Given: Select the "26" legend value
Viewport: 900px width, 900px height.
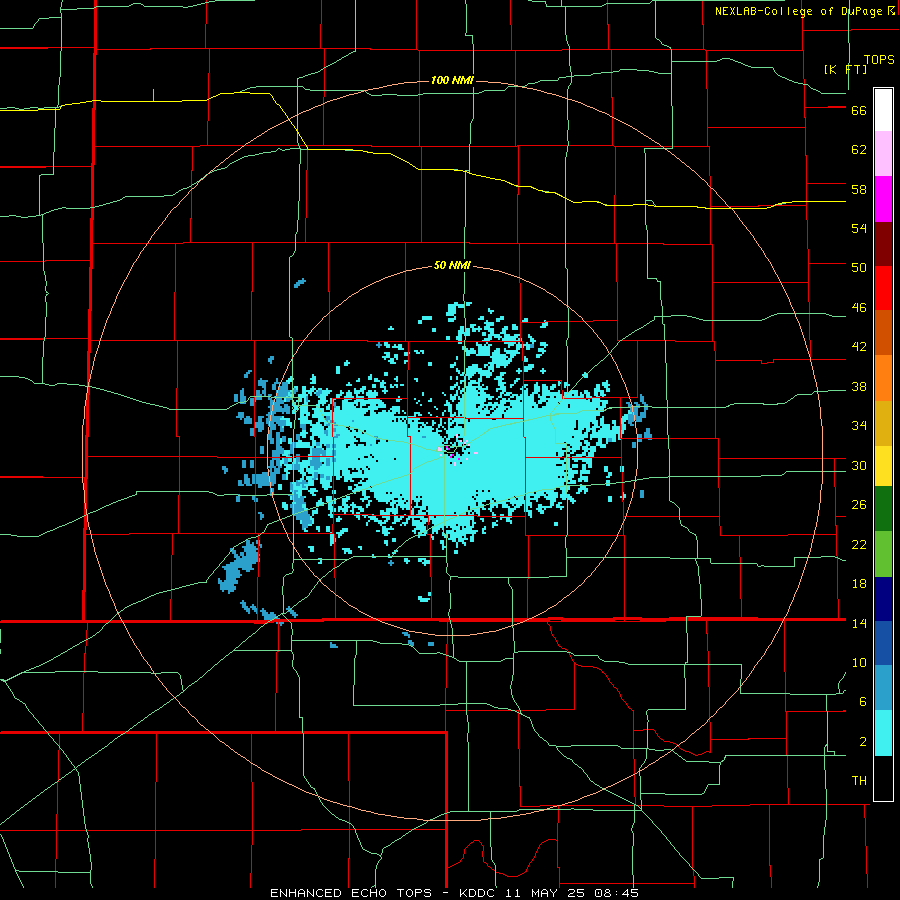Looking at the screenshot, I should (x=859, y=505).
